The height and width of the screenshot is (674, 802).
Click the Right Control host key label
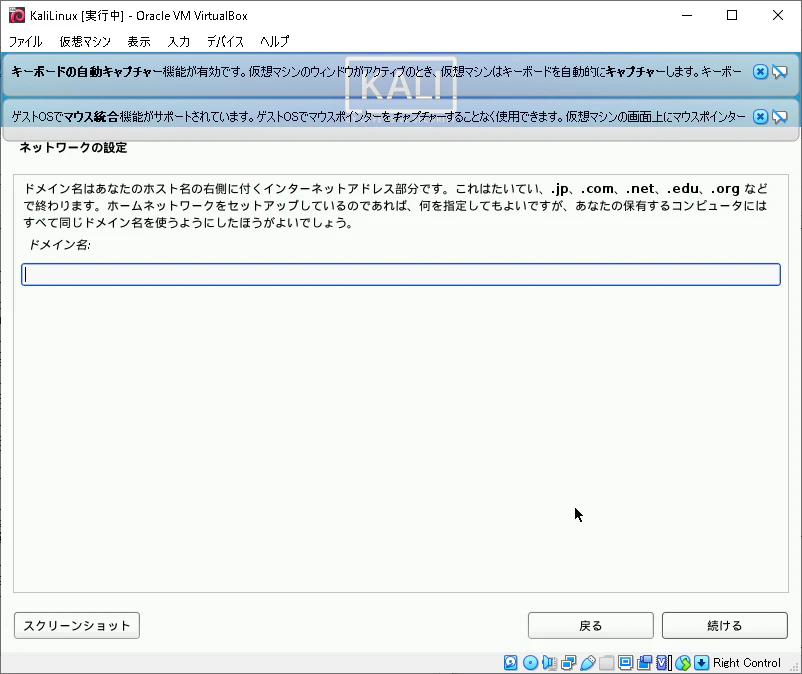coord(747,663)
